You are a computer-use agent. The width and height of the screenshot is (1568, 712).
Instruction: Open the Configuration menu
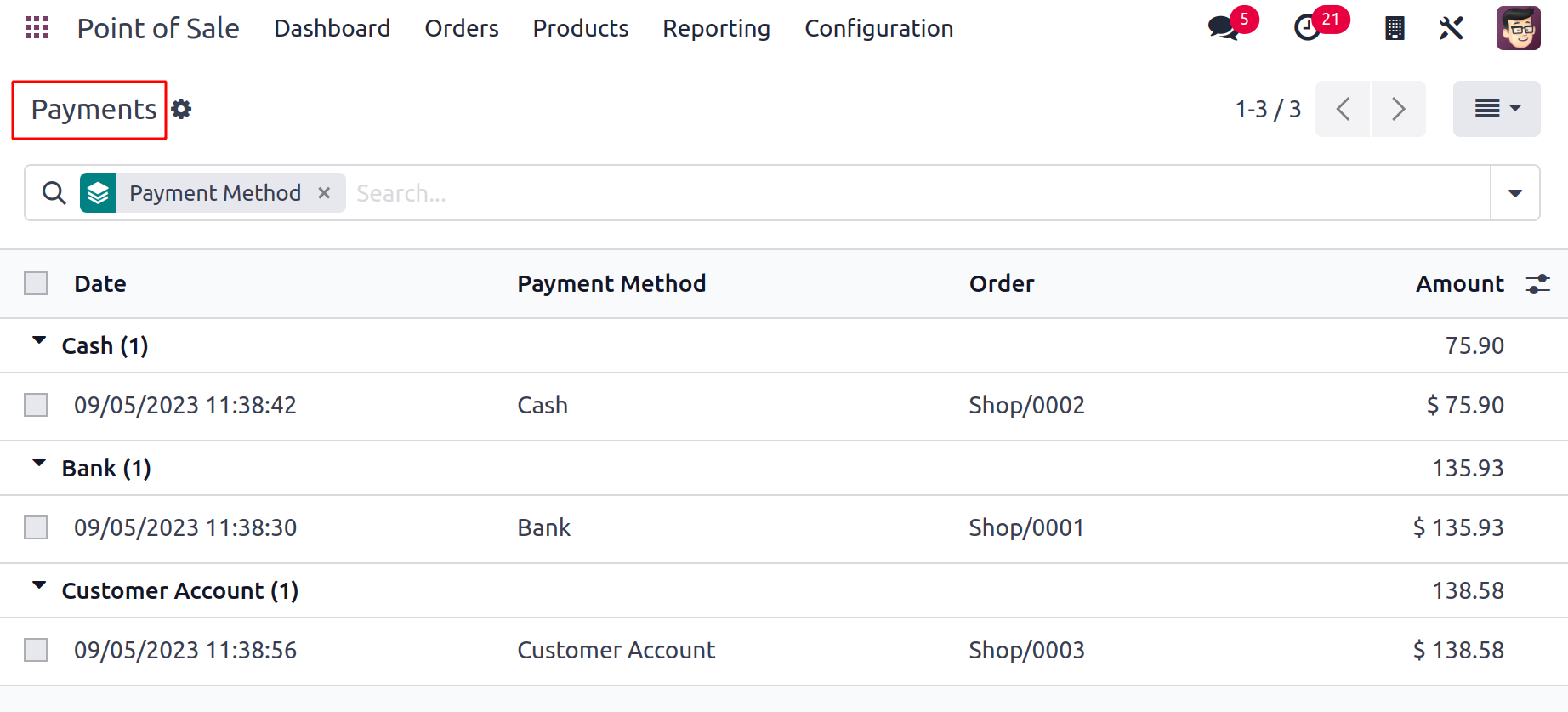coord(879,28)
